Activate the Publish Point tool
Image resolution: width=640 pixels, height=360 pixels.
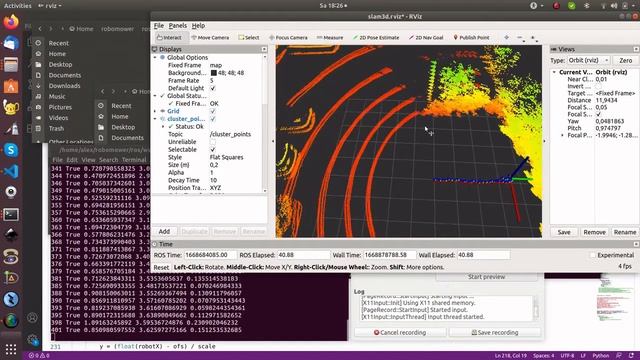click(471, 38)
